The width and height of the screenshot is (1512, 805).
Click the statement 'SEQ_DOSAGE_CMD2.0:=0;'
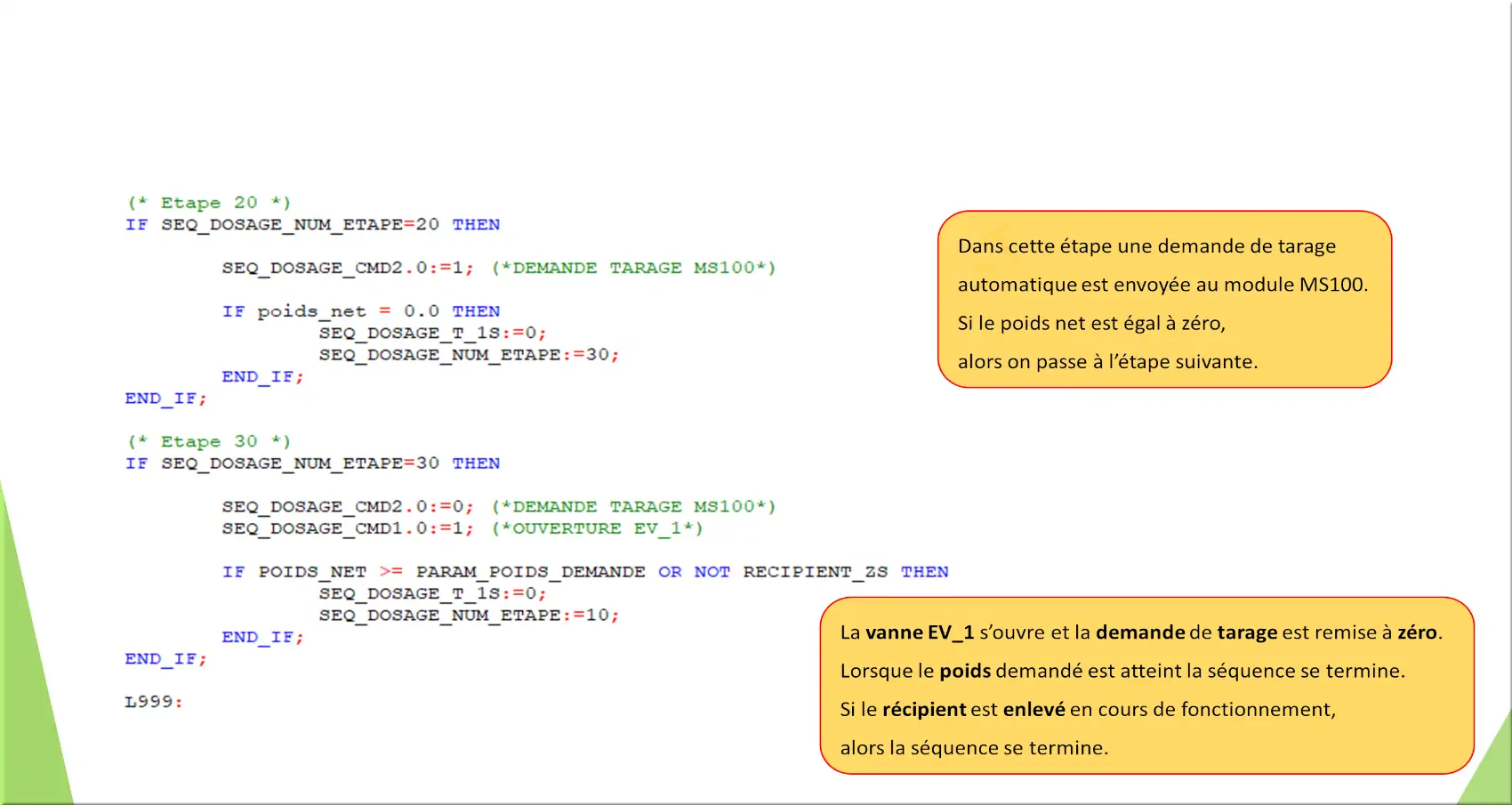point(348,507)
